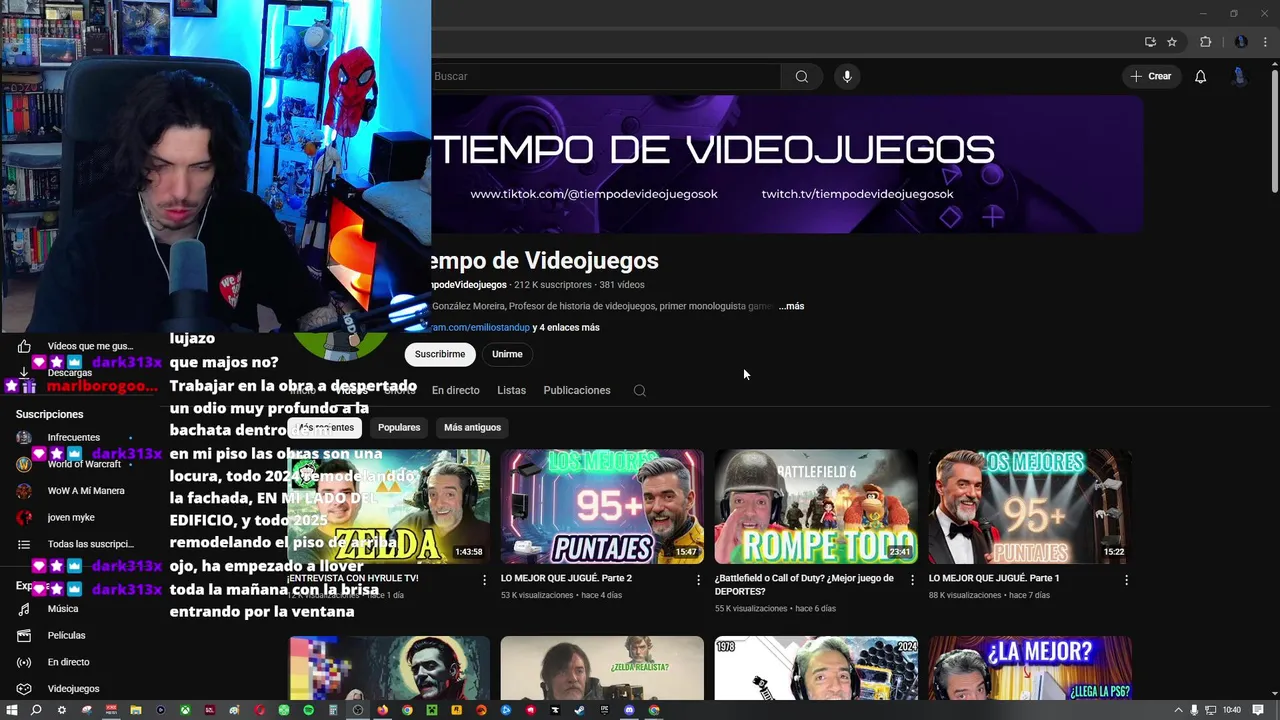
Task: Open options menu for Battlefield o Call of Duty video
Action: click(912, 580)
